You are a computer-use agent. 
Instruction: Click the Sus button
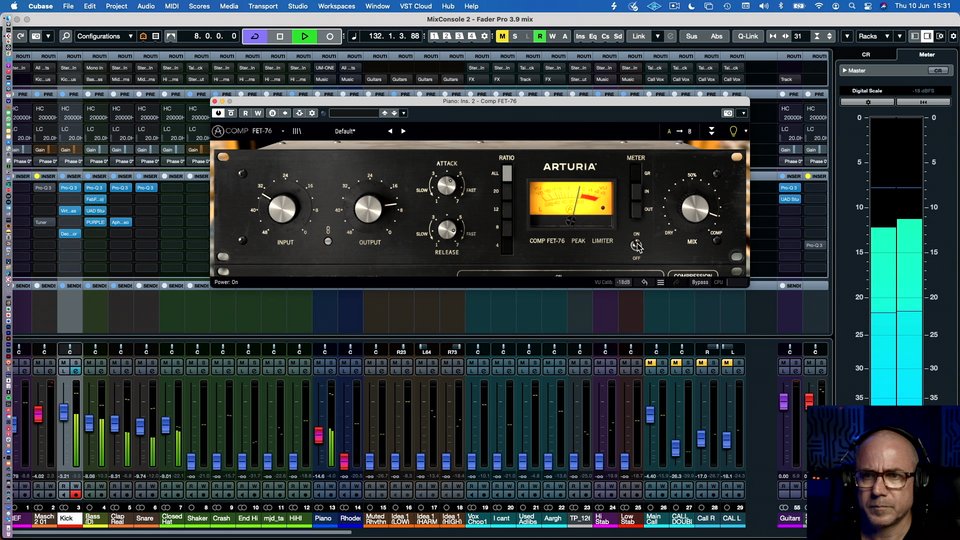click(x=691, y=36)
